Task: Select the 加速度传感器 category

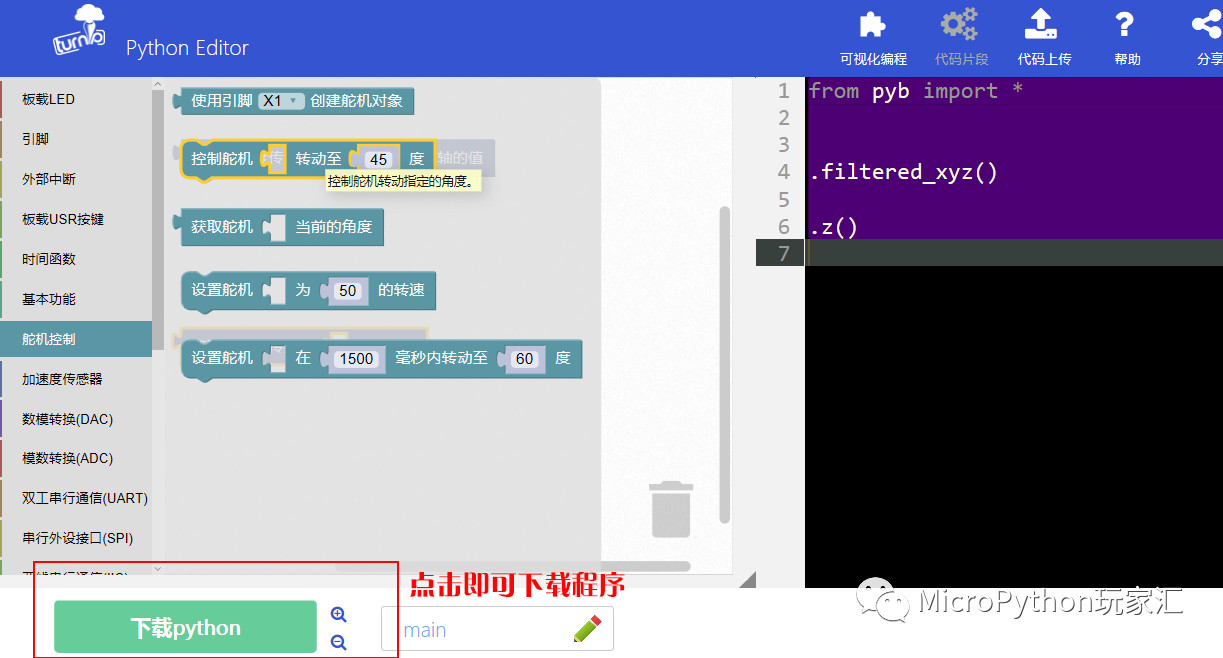Action: [x=76, y=379]
